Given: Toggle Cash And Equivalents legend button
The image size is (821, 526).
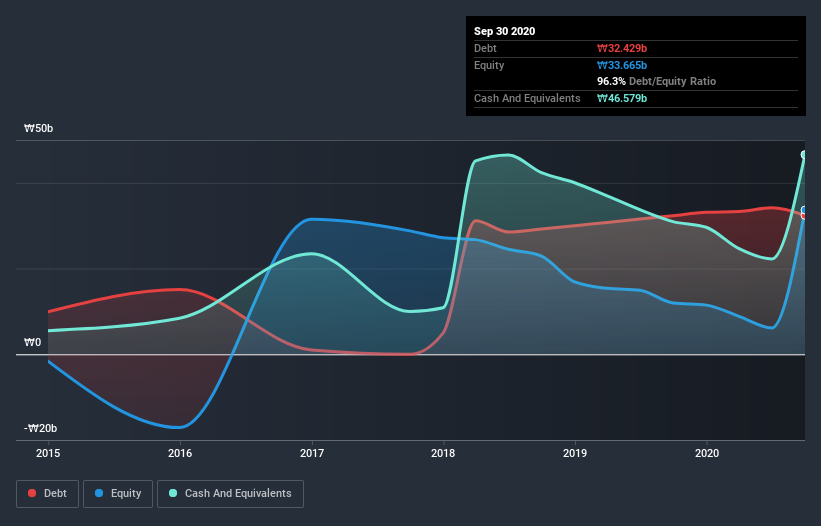Looking at the screenshot, I should pyautogui.click(x=230, y=494).
